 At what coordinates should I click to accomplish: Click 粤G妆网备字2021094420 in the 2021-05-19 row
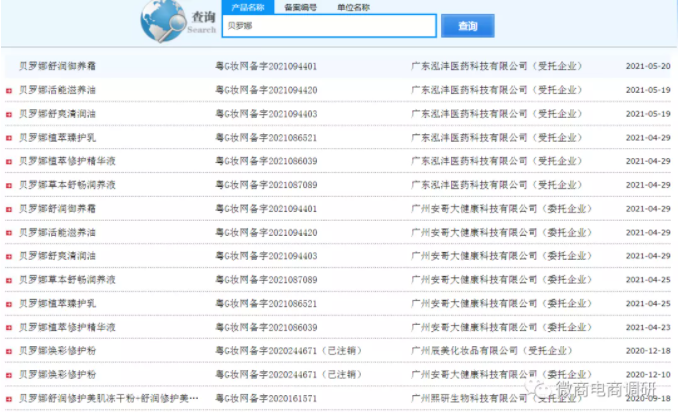266,90
